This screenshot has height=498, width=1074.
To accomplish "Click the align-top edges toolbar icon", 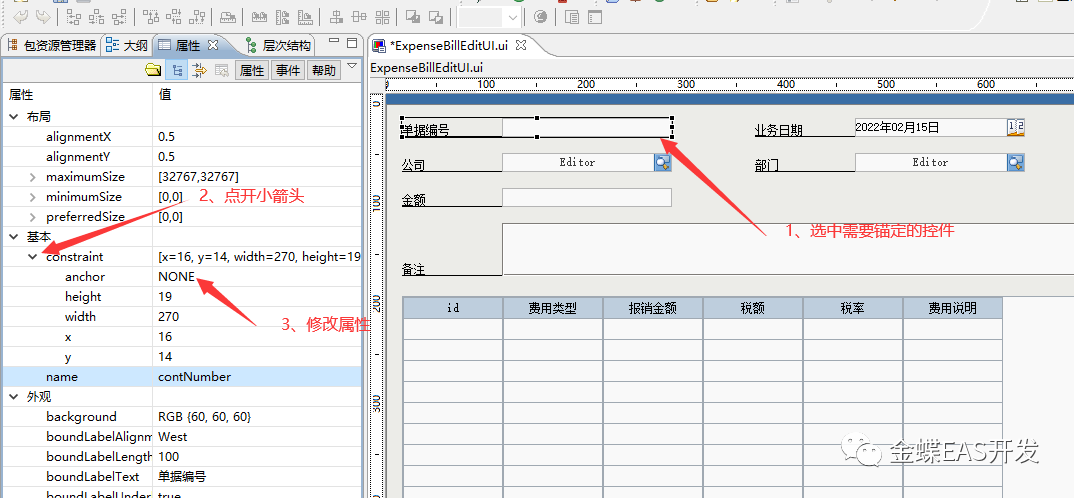I will tap(151, 17).
